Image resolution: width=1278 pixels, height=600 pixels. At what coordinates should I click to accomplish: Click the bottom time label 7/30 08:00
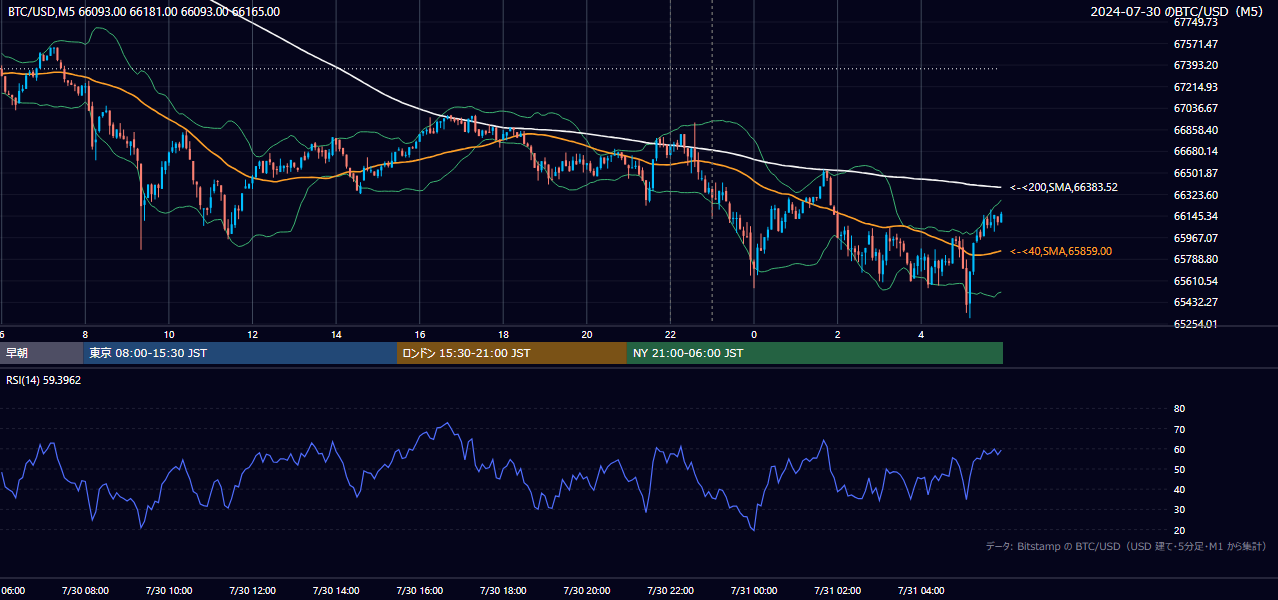click(x=84, y=590)
